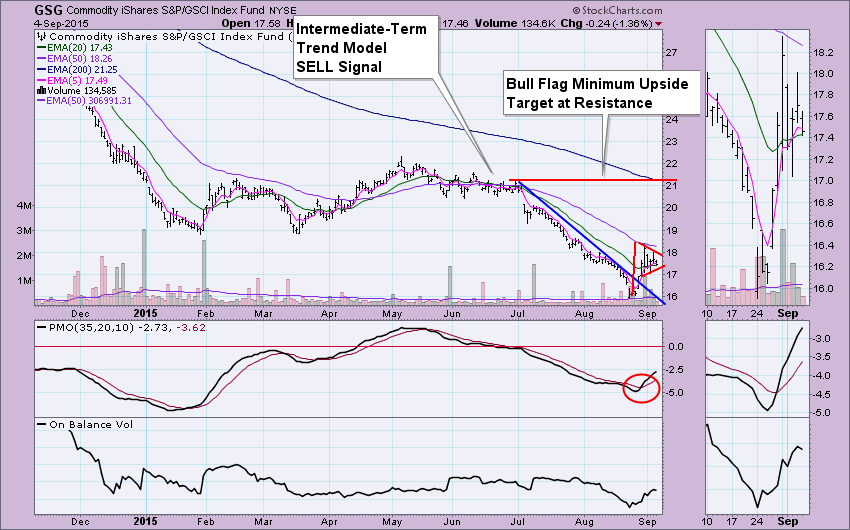
Task: Select the Volume 134,585 legend entry
Action: (x=76, y=91)
